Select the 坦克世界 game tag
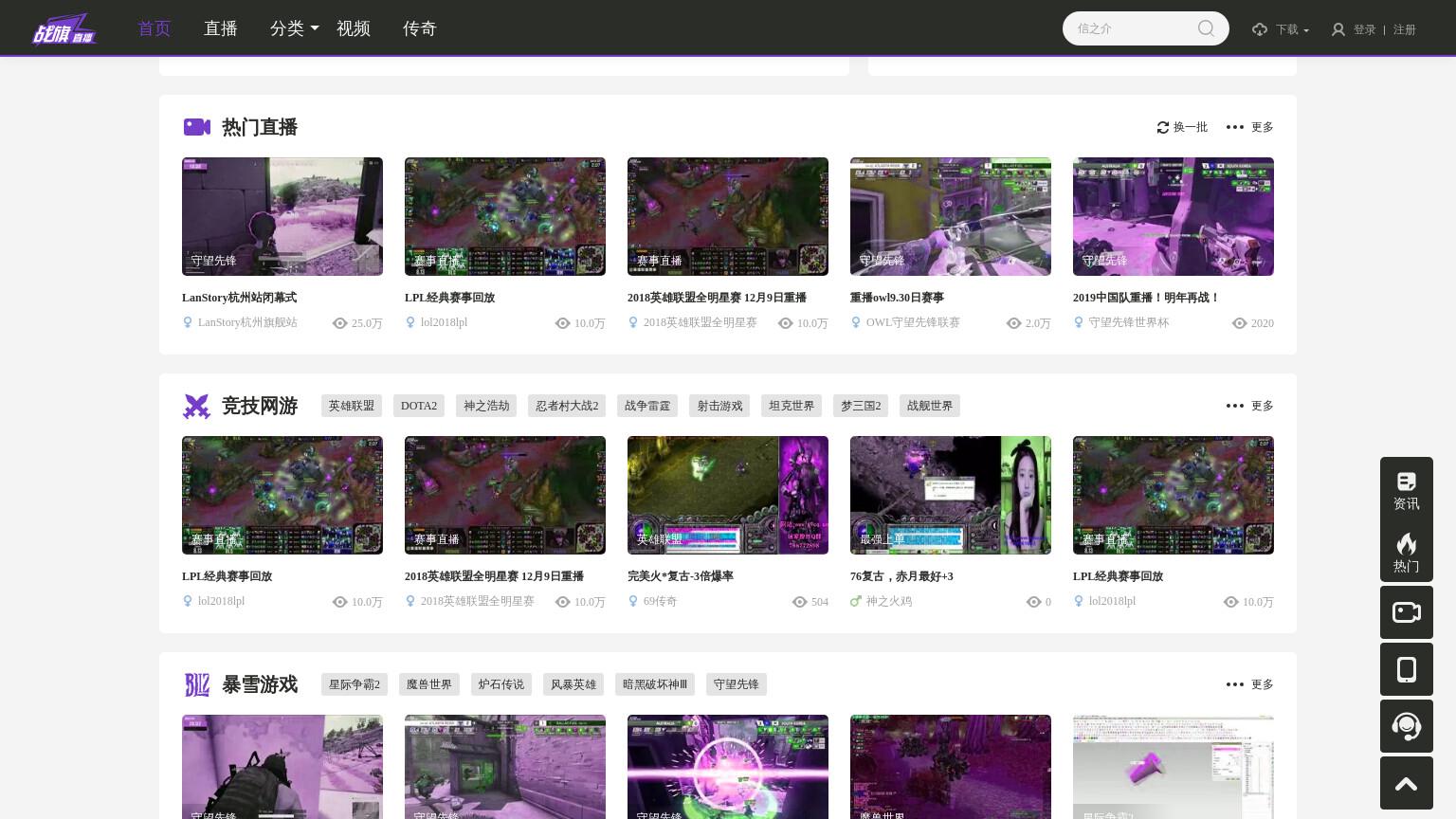The image size is (1456, 819). (792, 406)
